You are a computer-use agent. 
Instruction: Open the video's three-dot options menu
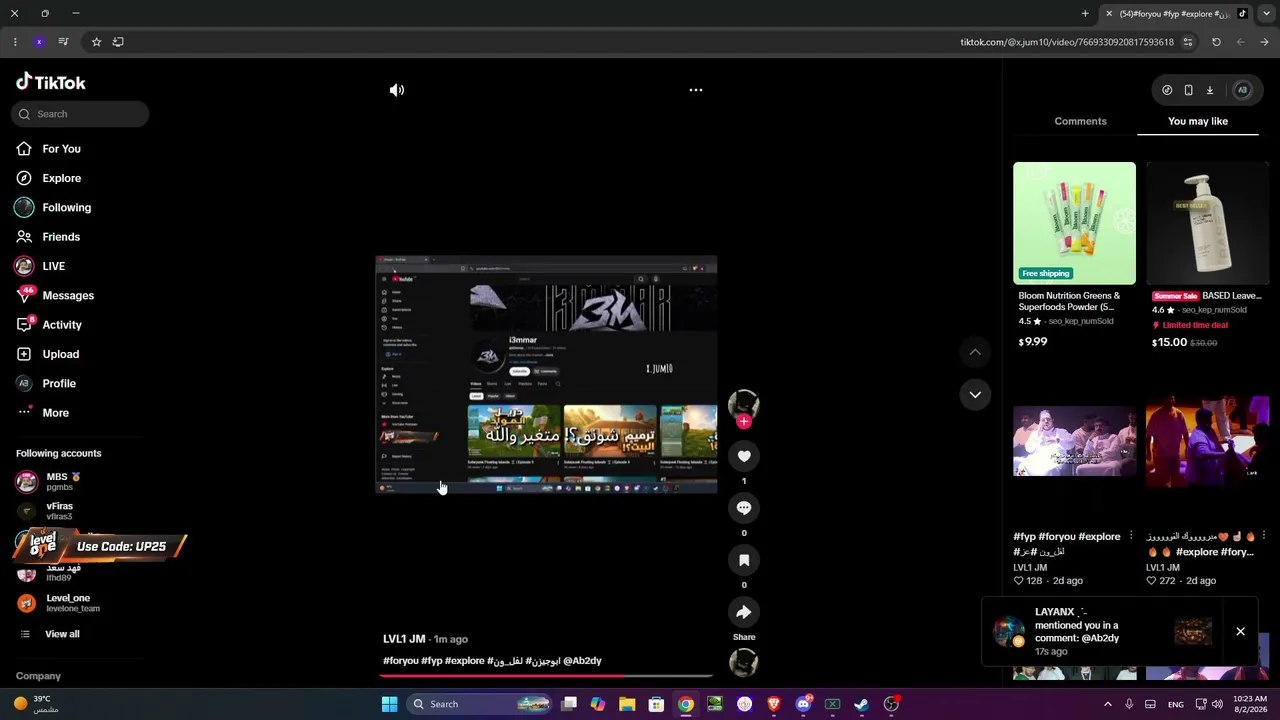tap(696, 90)
